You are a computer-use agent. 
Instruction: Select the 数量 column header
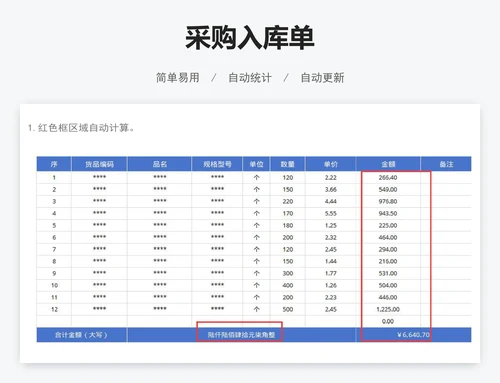[x=288, y=164]
